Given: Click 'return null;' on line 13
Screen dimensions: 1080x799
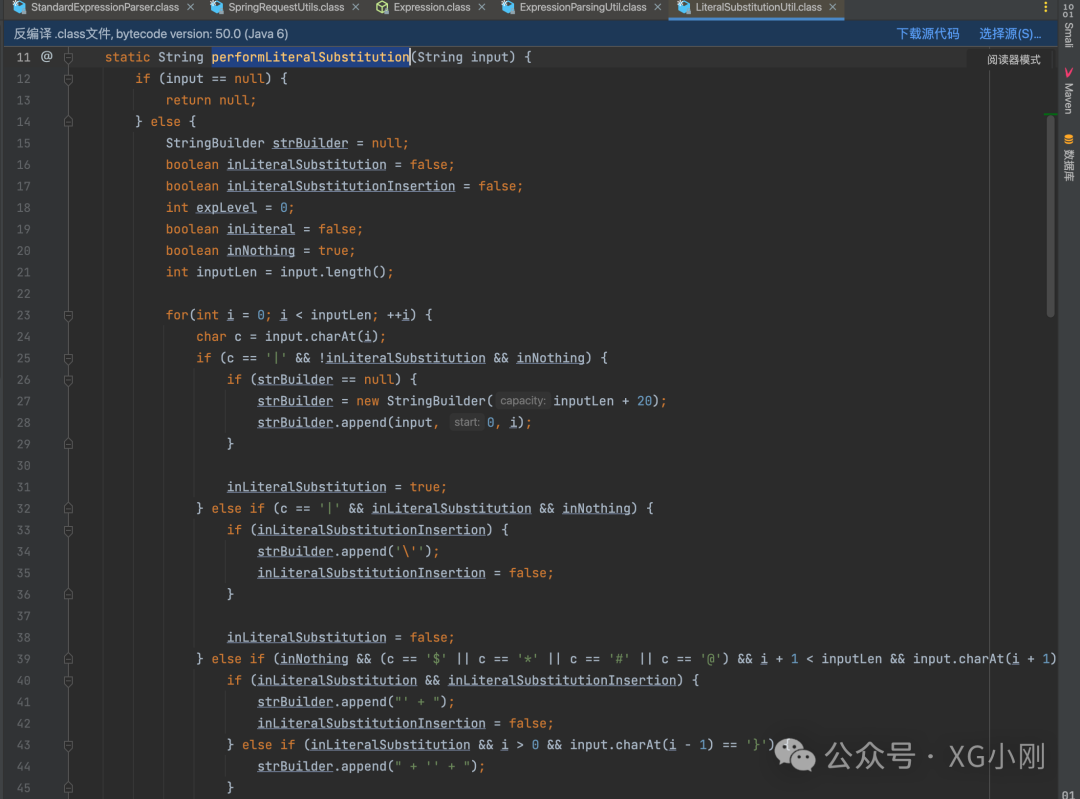Looking at the screenshot, I should click(x=211, y=100).
